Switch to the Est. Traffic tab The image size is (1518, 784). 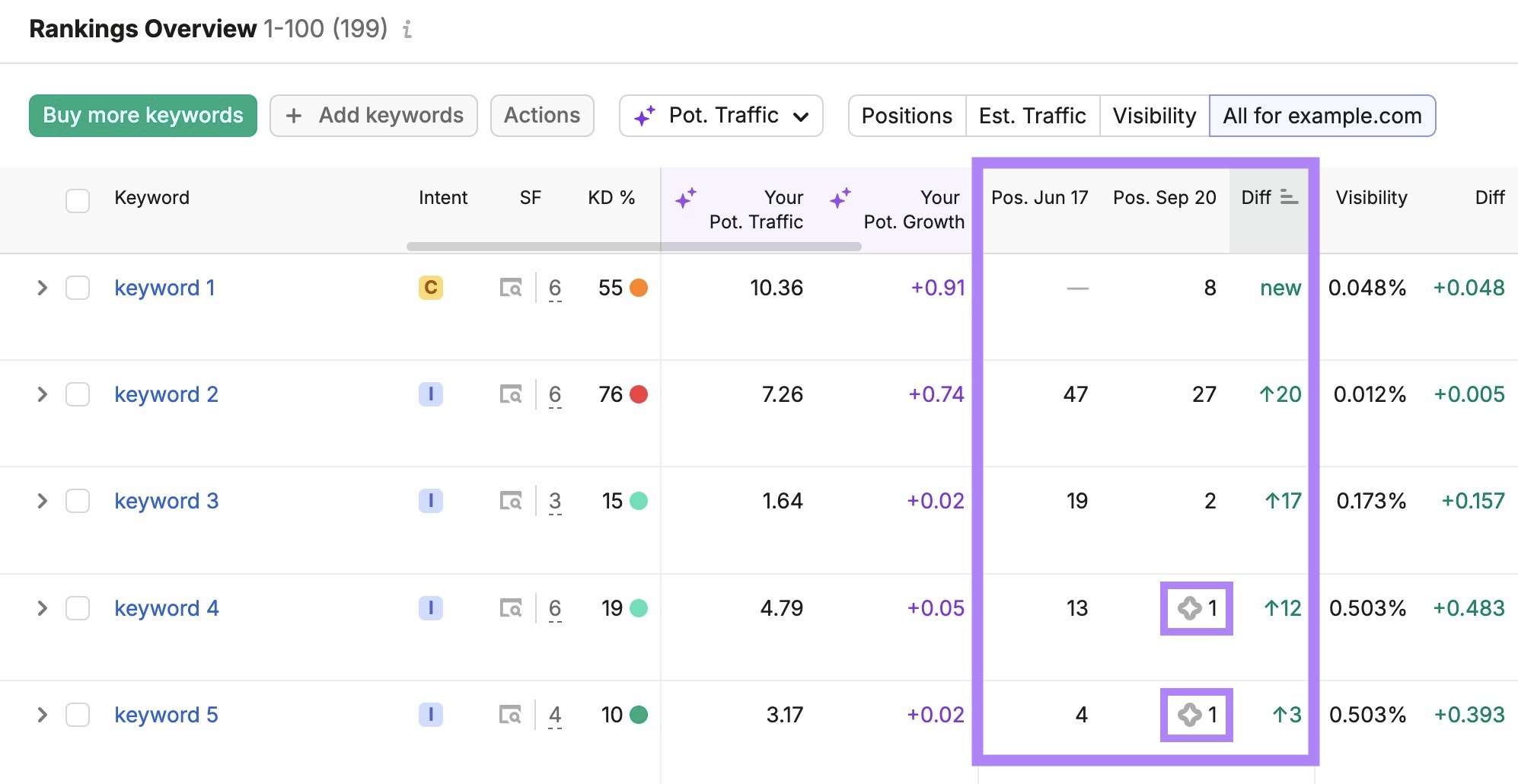point(1032,116)
